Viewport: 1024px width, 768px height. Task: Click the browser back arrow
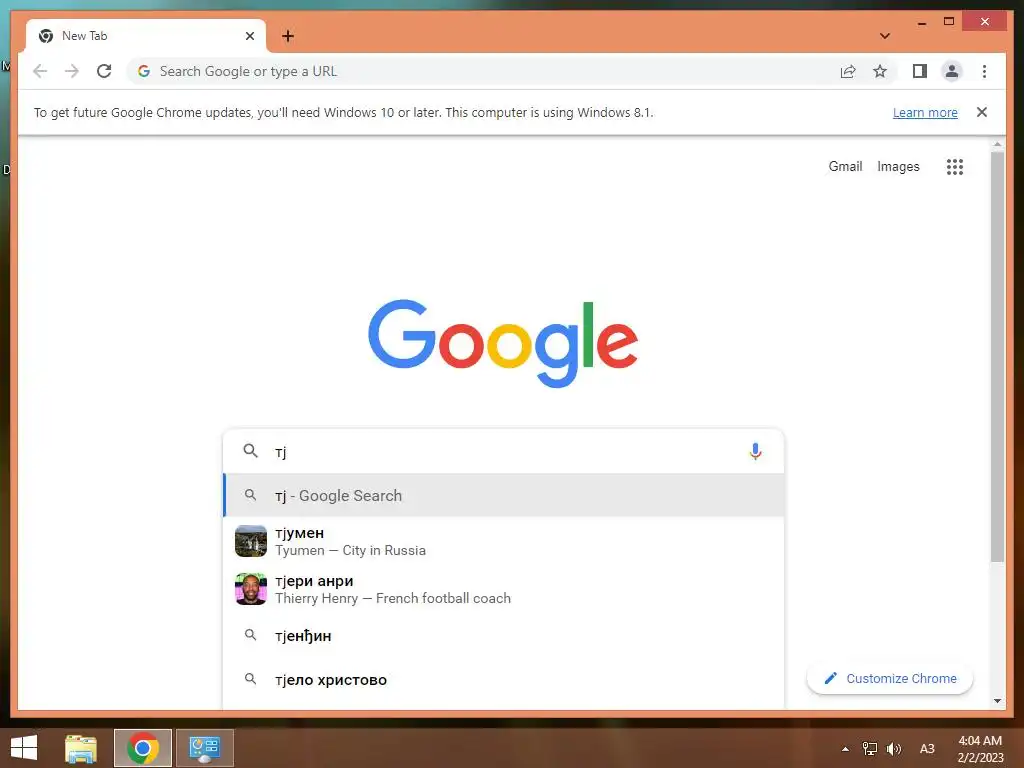click(40, 71)
